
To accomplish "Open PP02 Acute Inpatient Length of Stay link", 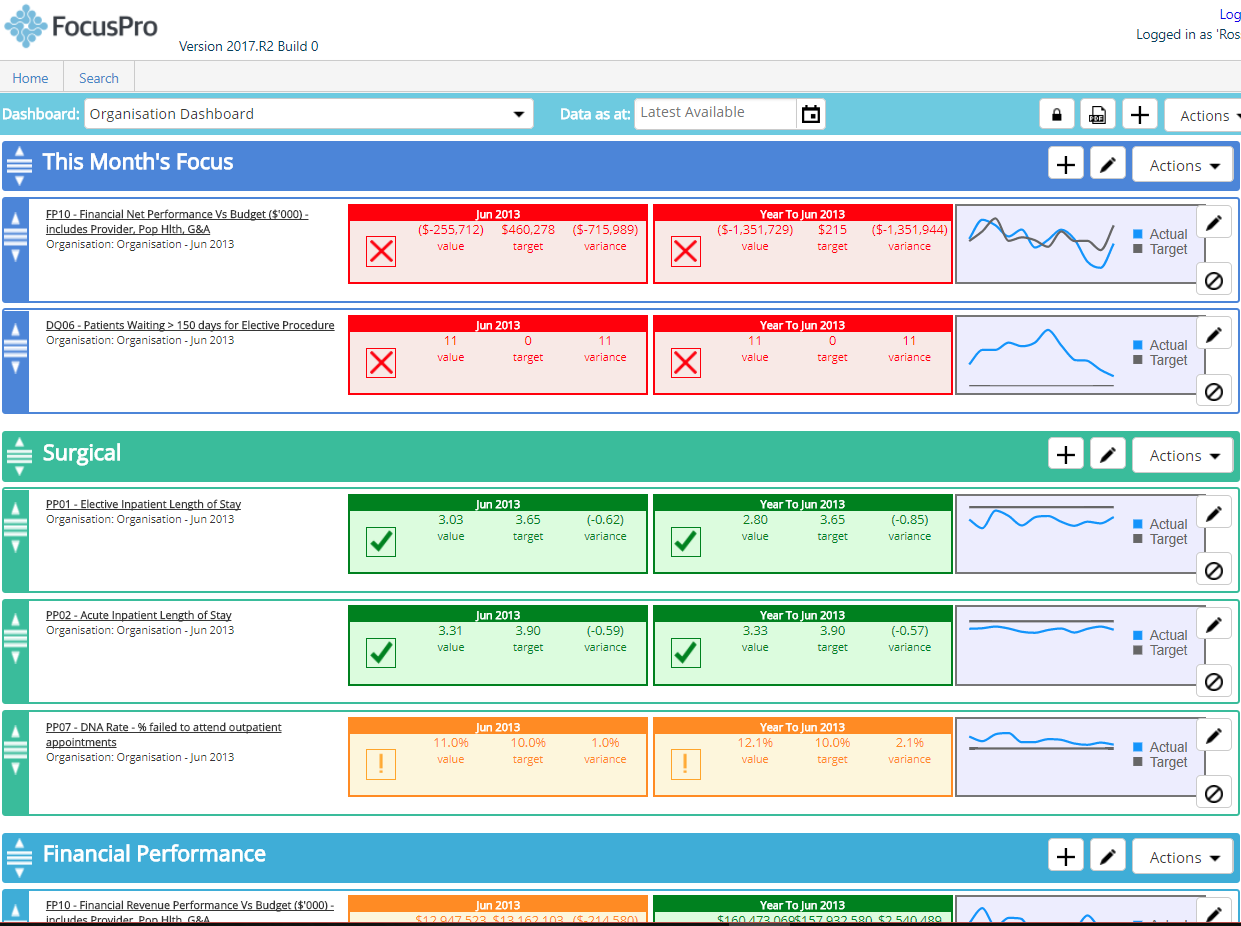I will (139, 615).
